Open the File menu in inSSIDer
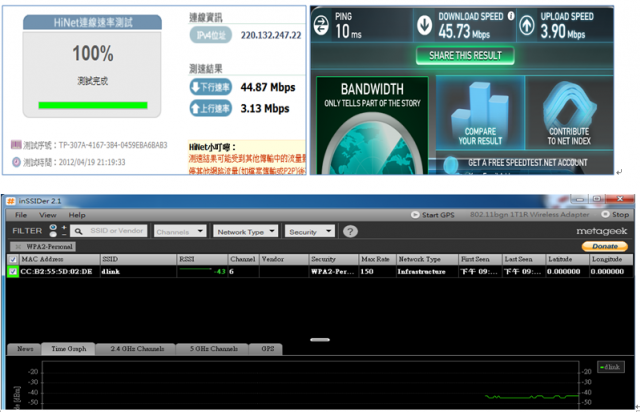The width and height of the screenshot is (640, 412). pos(21,215)
